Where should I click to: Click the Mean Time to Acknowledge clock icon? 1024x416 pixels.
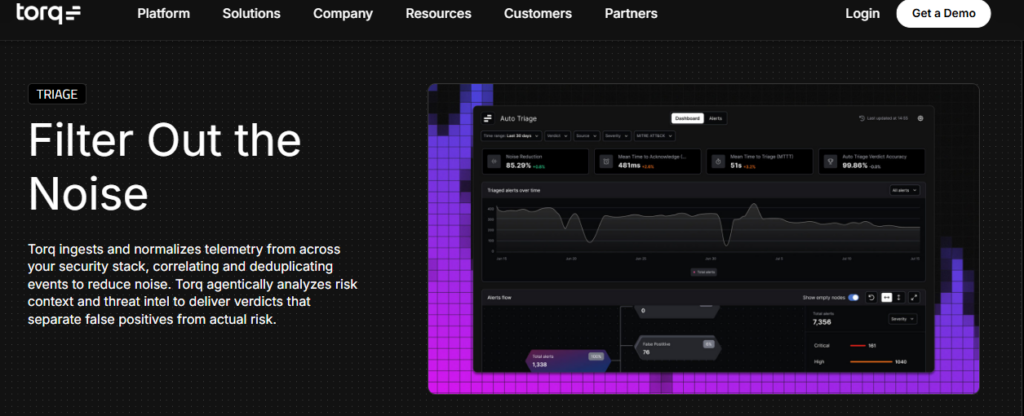606,161
